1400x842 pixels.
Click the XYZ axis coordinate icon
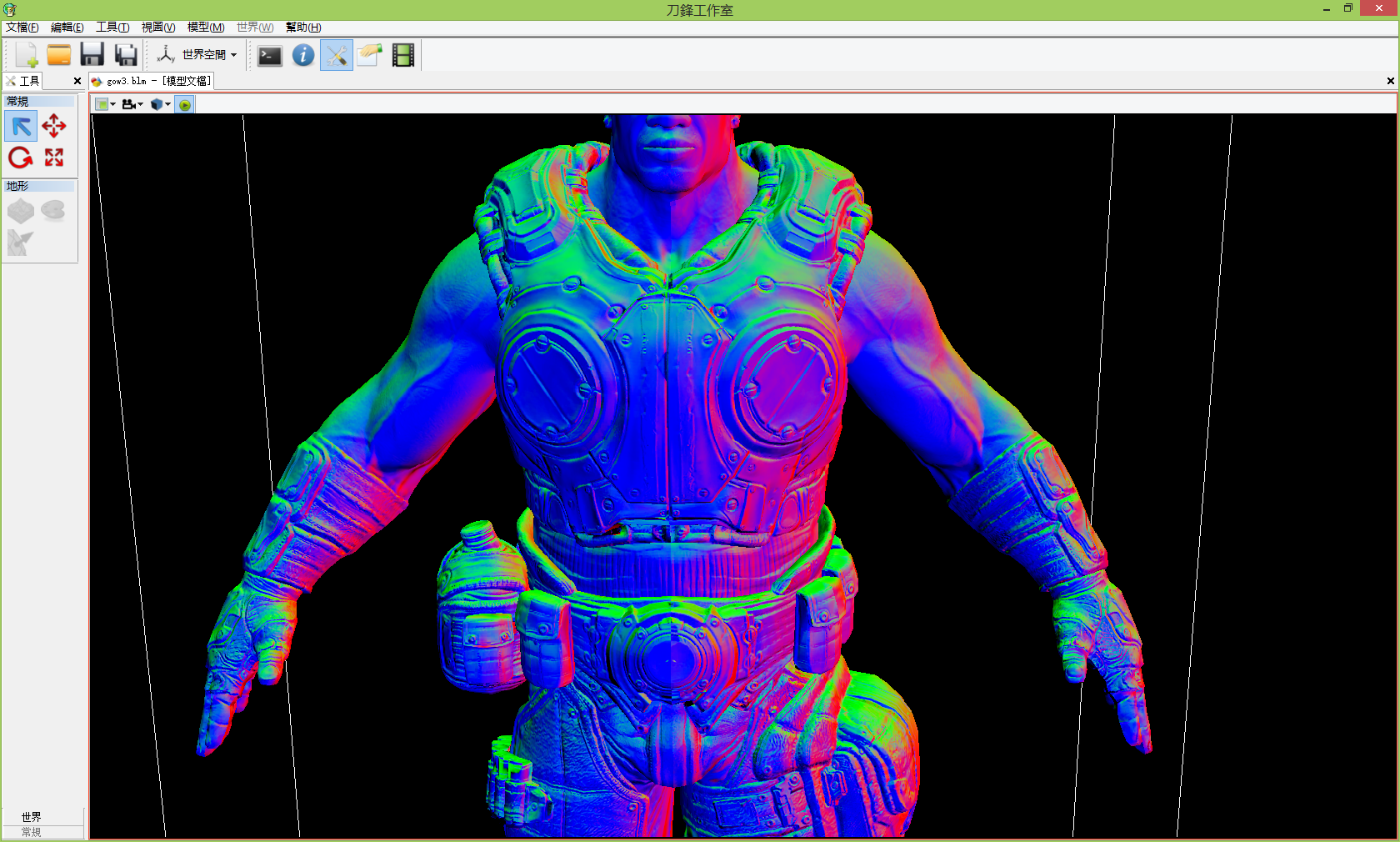166,55
